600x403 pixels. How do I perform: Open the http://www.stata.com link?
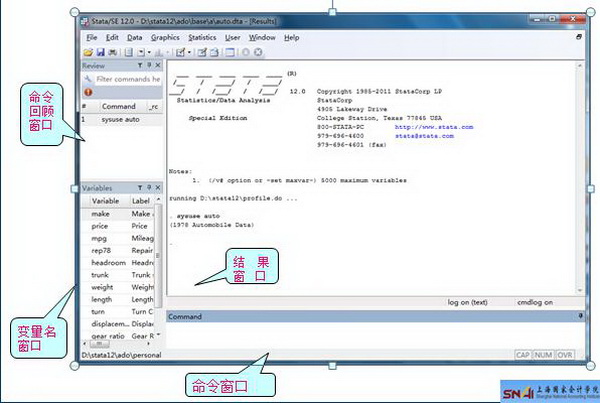433,128
